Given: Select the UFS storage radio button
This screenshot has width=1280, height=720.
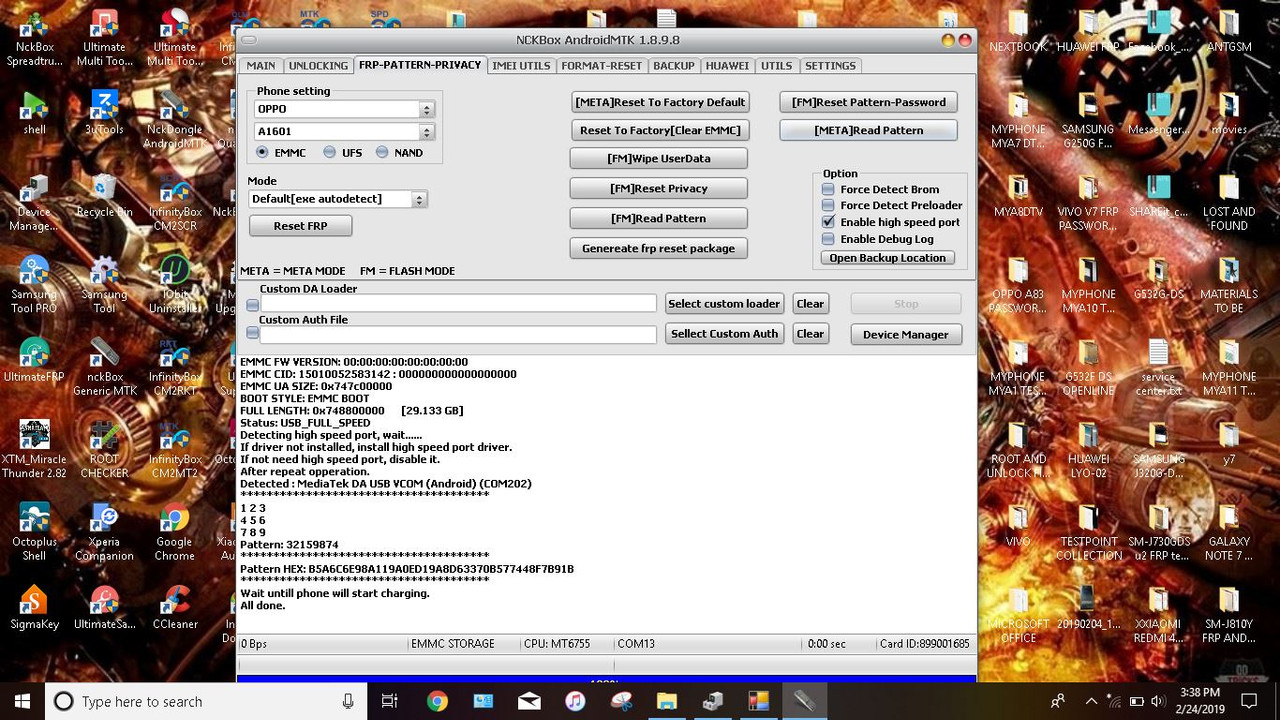Looking at the screenshot, I should [x=329, y=152].
